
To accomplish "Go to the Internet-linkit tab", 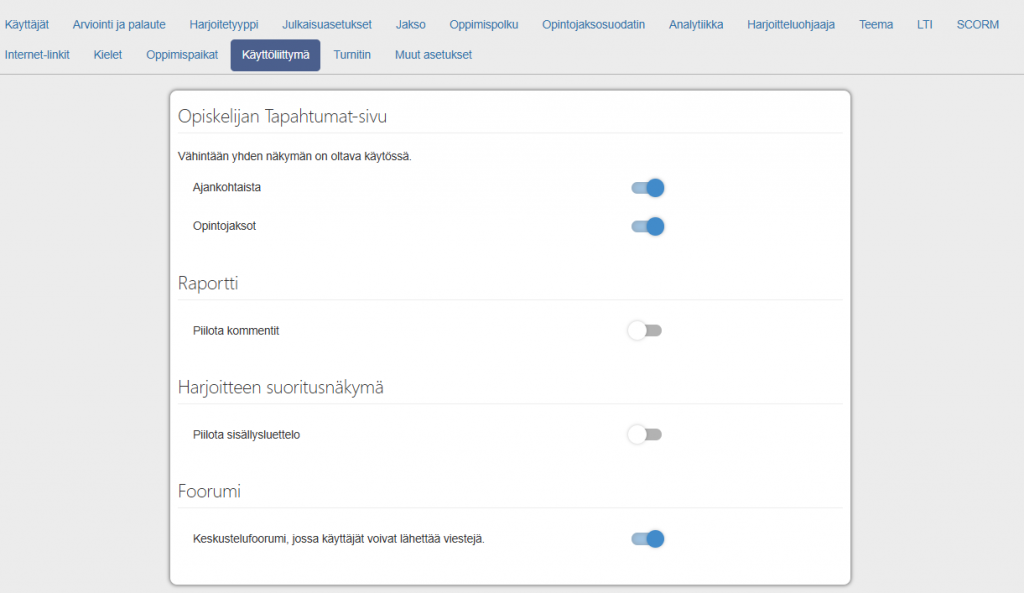I will [37, 55].
